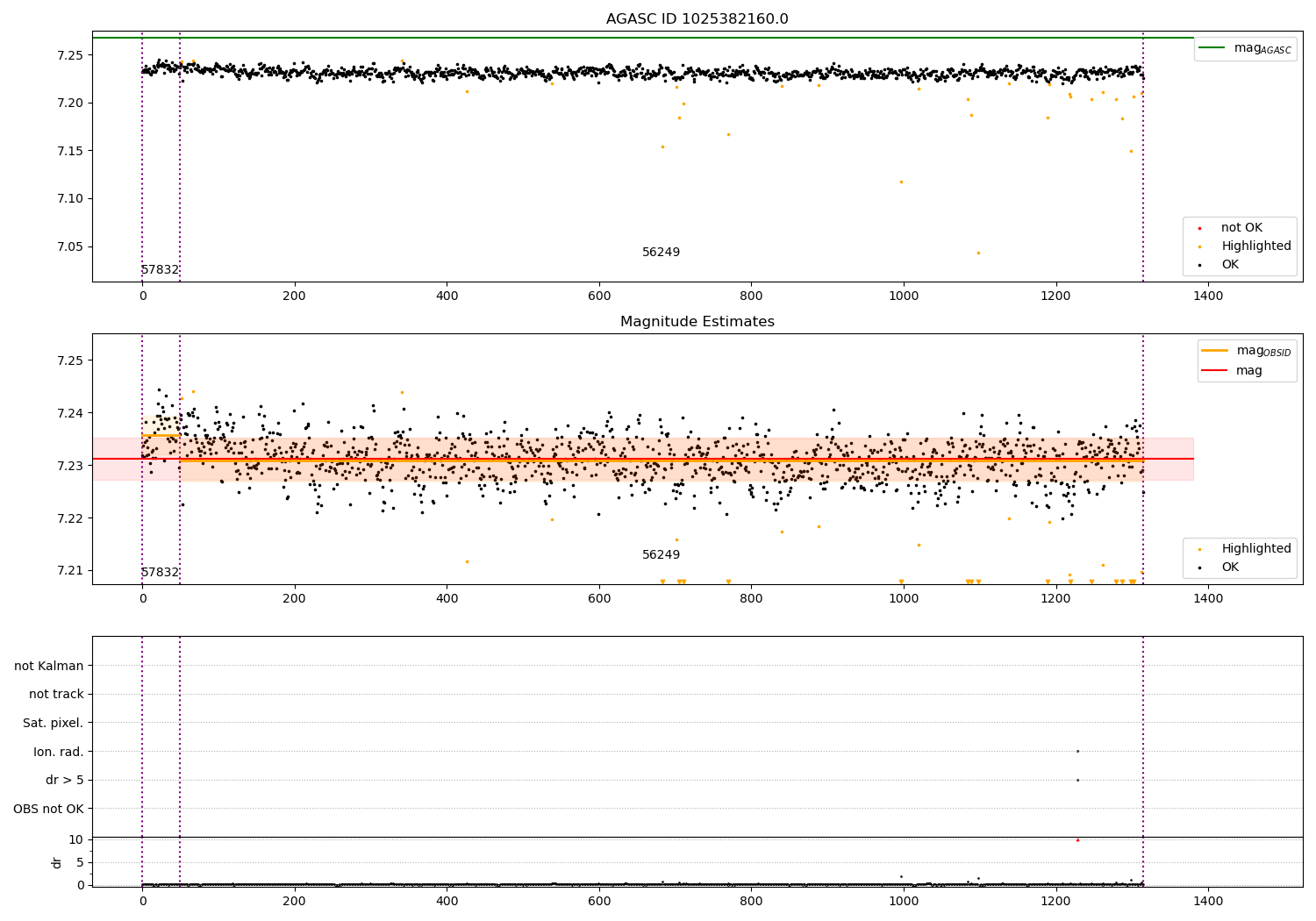The image size is (1316, 921).
Task: Click the 'Sat. pixel.' axis label
Action: pos(54,723)
